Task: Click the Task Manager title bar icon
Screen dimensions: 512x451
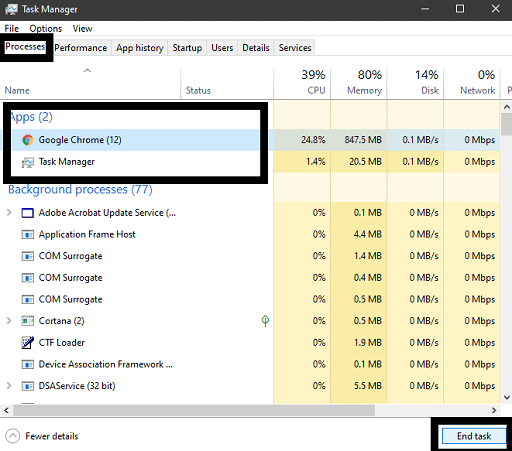Action: [11, 9]
